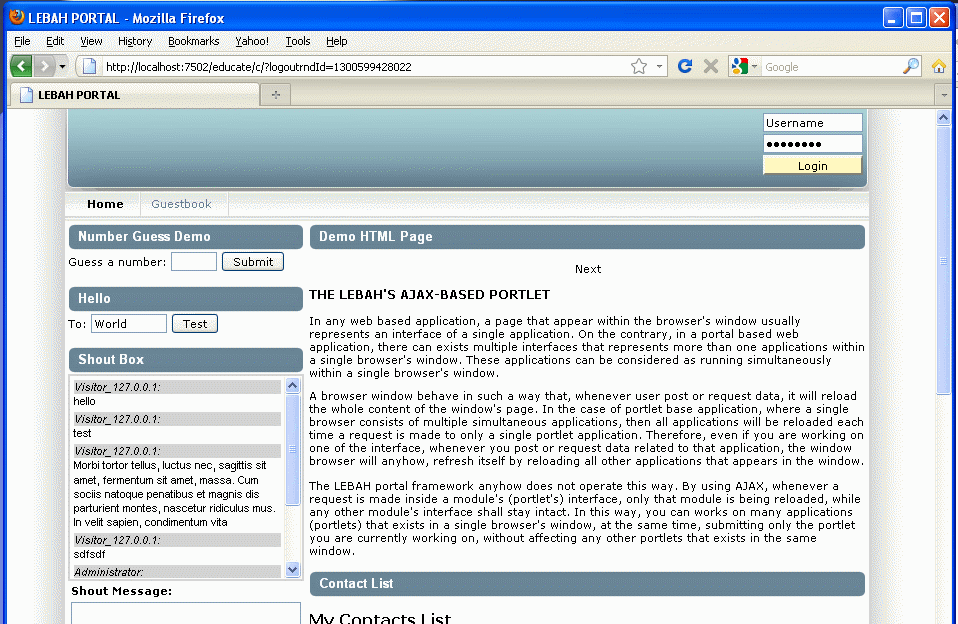Open the Google search engine selector

(745, 66)
